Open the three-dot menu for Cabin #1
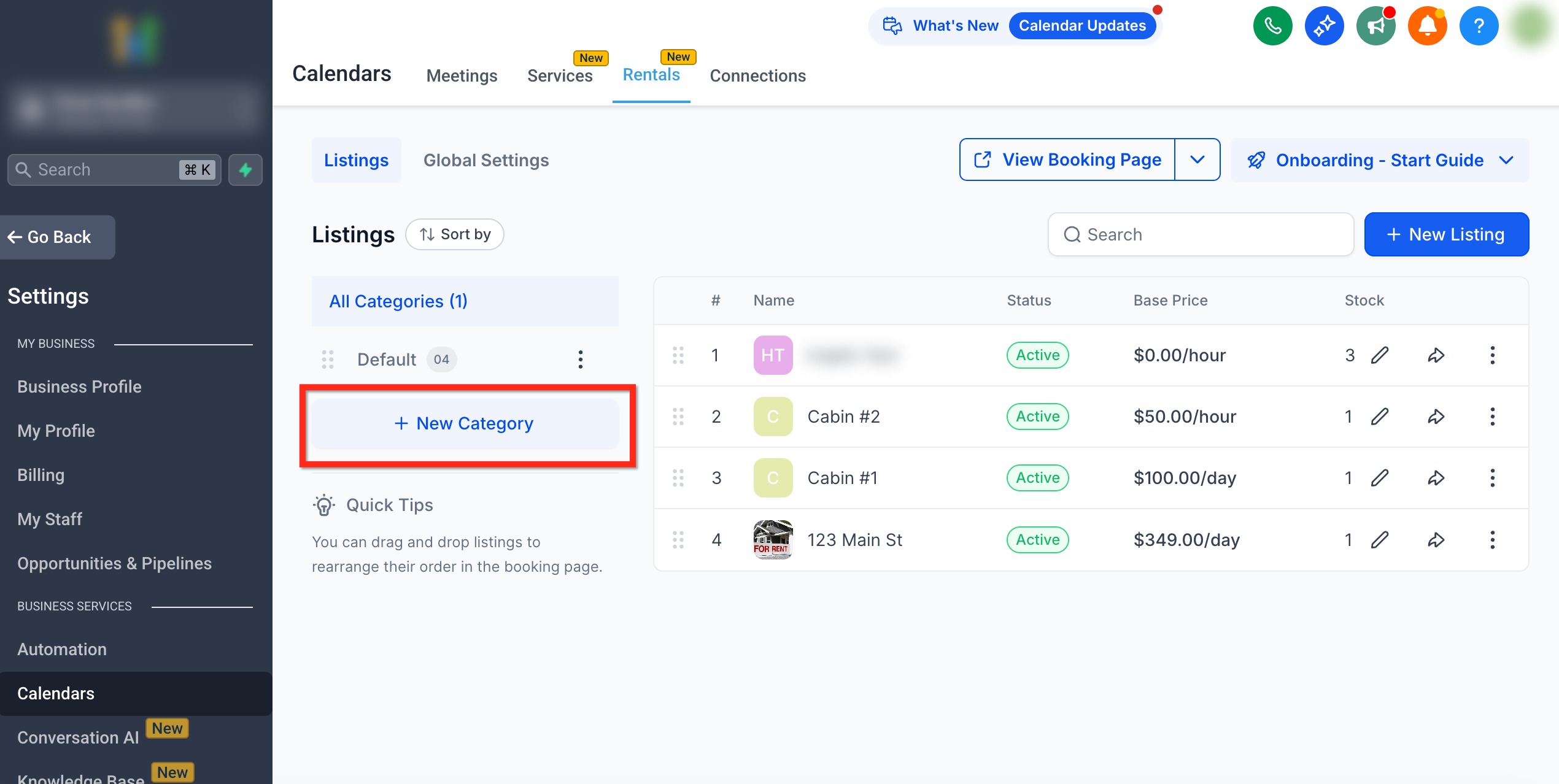This screenshot has width=1559, height=784. pos(1492,478)
